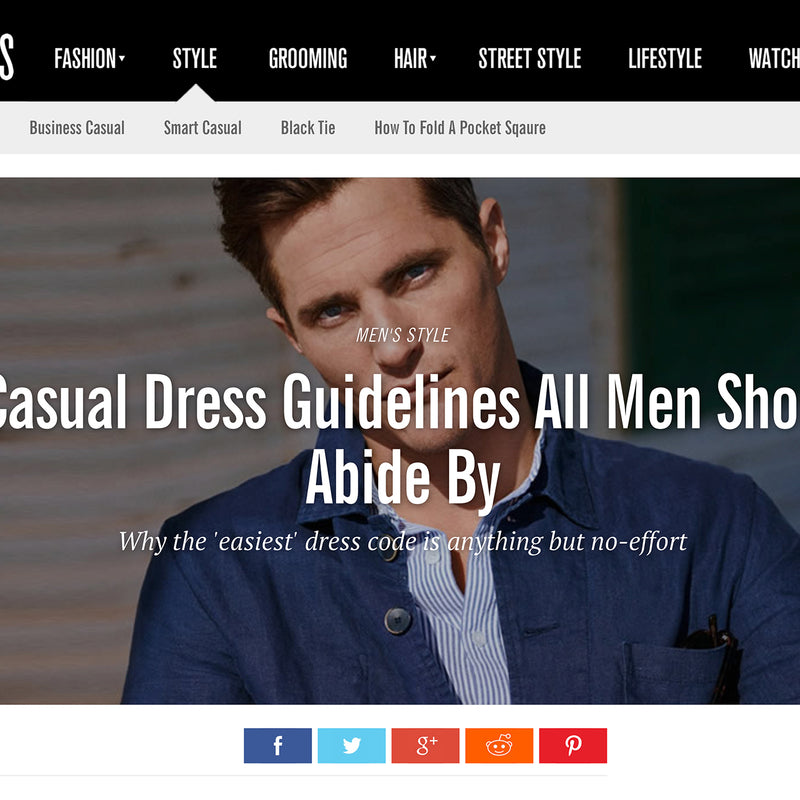Expand the Fashion dropdown arrow
Screen dimensions: 800x800
122,58
